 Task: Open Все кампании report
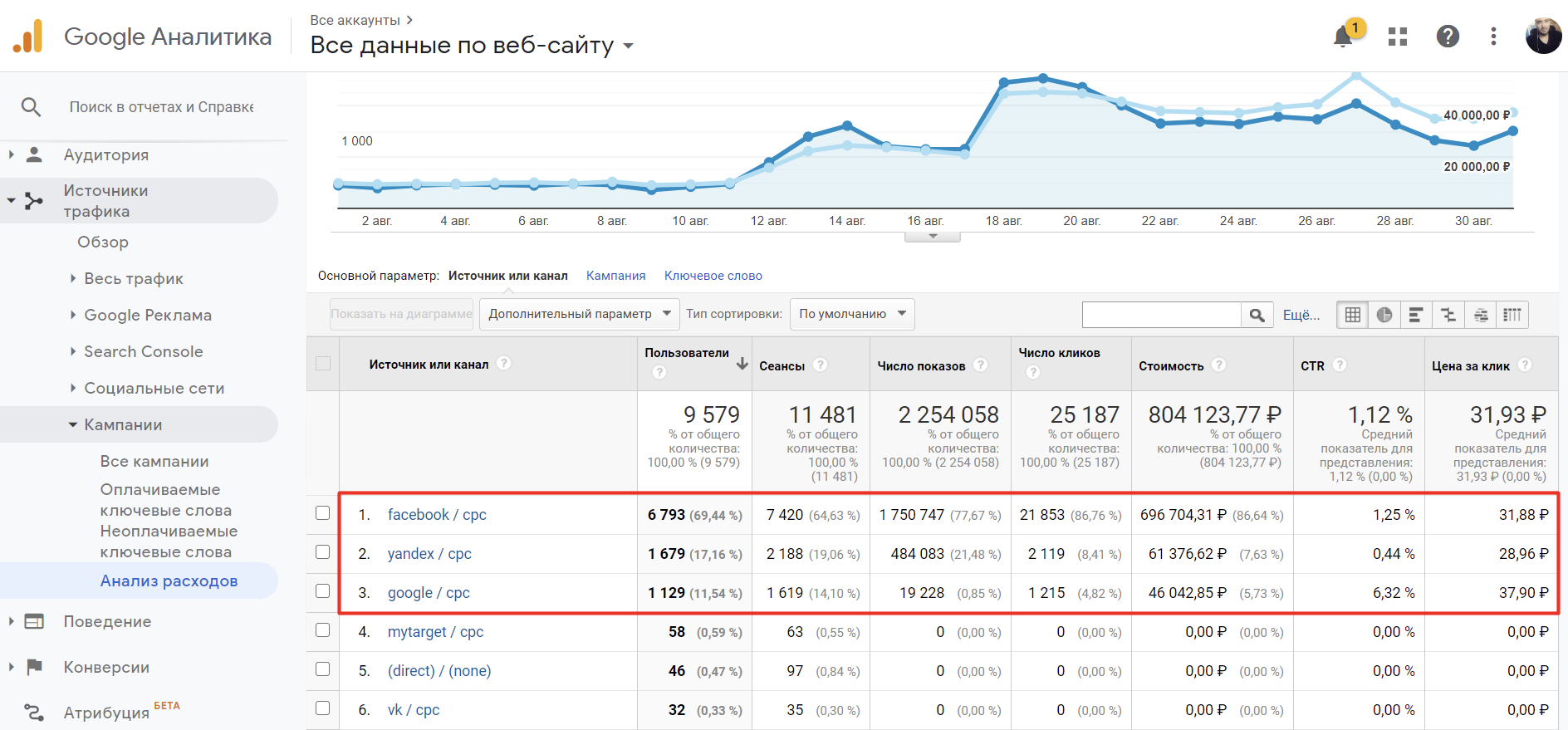click(x=154, y=461)
